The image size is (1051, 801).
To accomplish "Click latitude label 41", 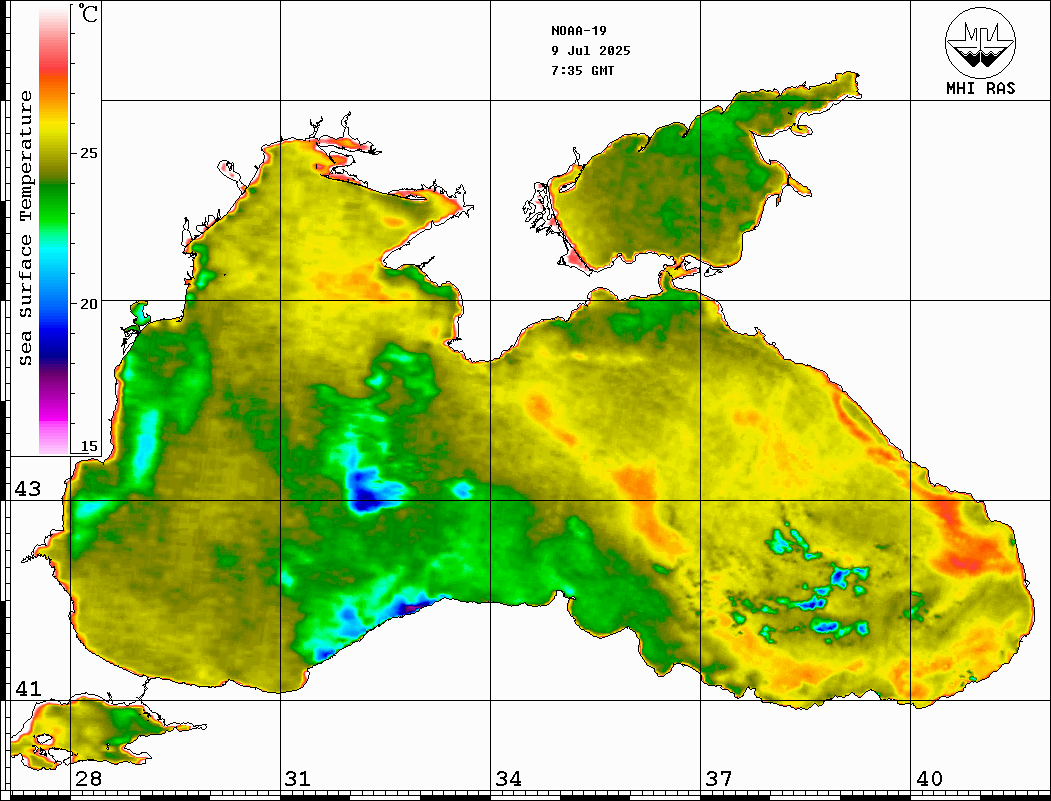I will tap(28, 688).
